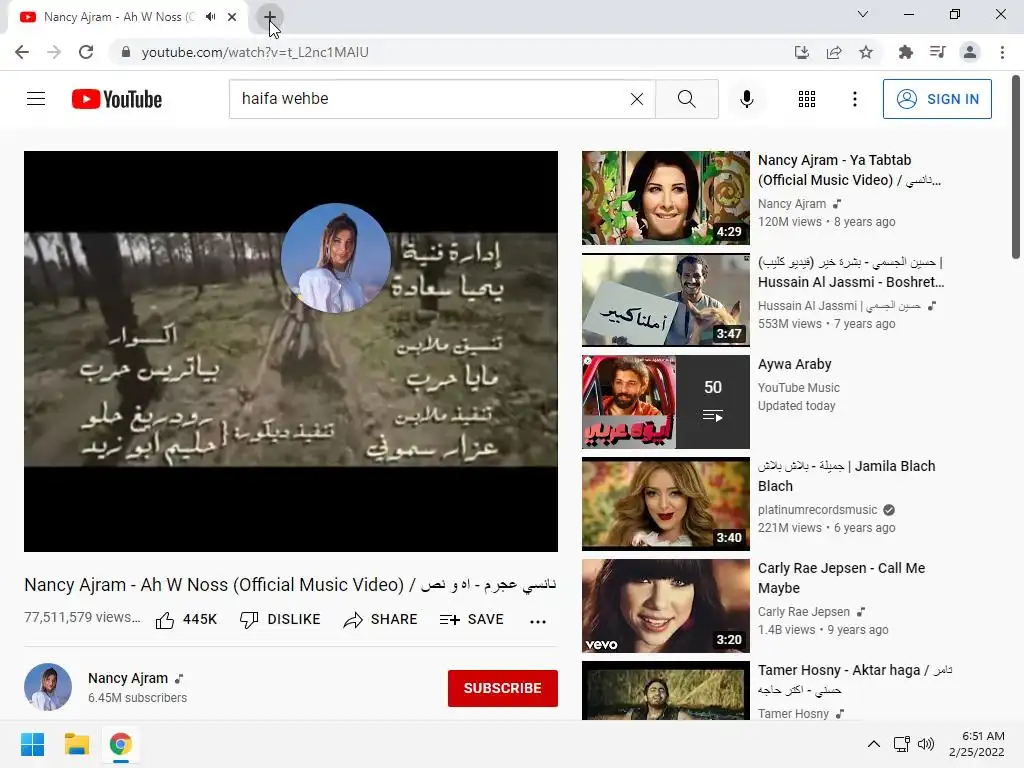Screen dimensions: 1024x768
Task: Open Aywa Araby playlist thumbnail
Action: point(665,402)
